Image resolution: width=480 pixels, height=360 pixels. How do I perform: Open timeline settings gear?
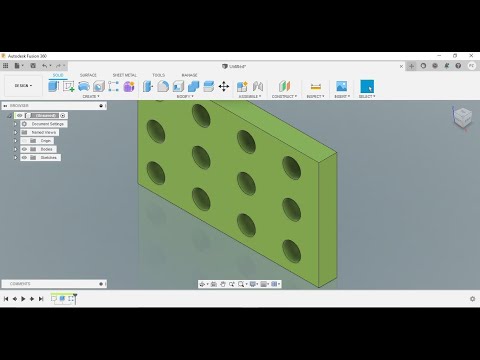click(x=472, y=299)
